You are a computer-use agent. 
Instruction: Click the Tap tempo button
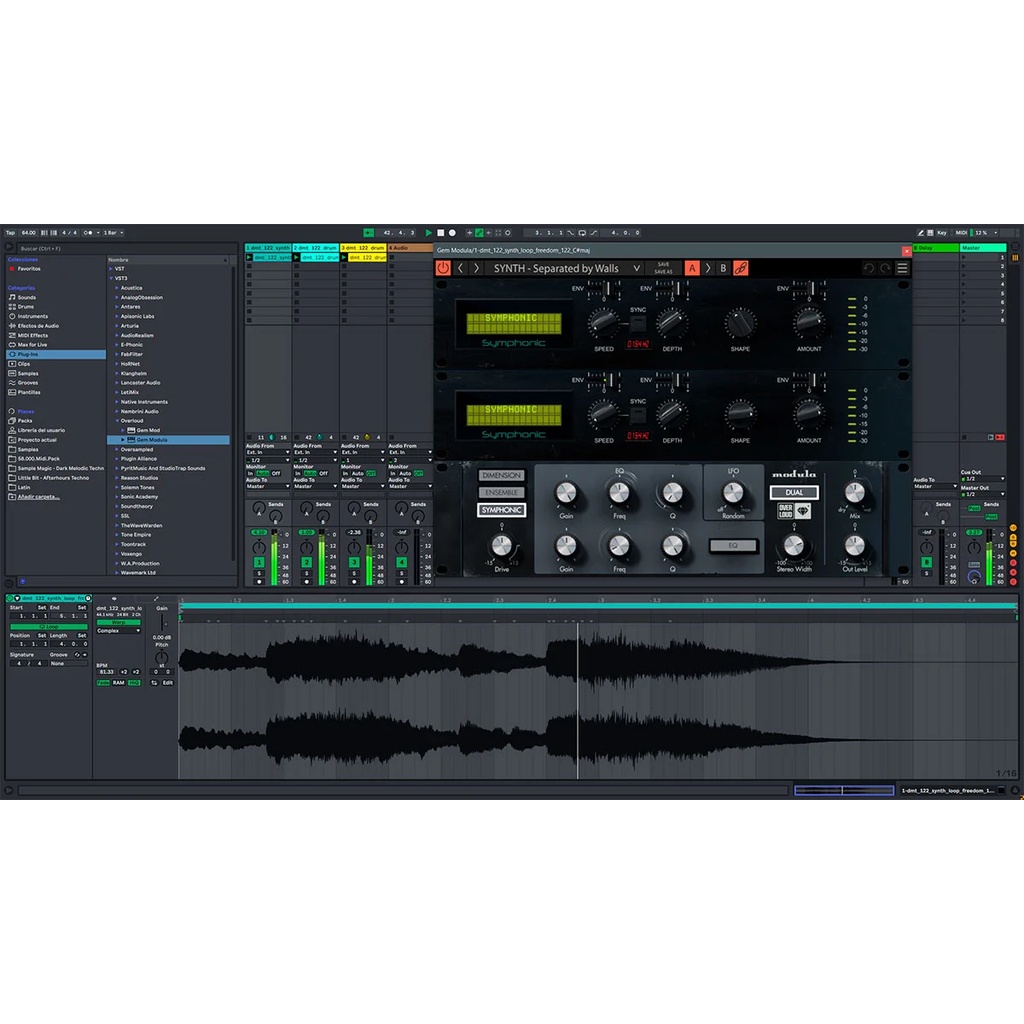pos(10,233)
